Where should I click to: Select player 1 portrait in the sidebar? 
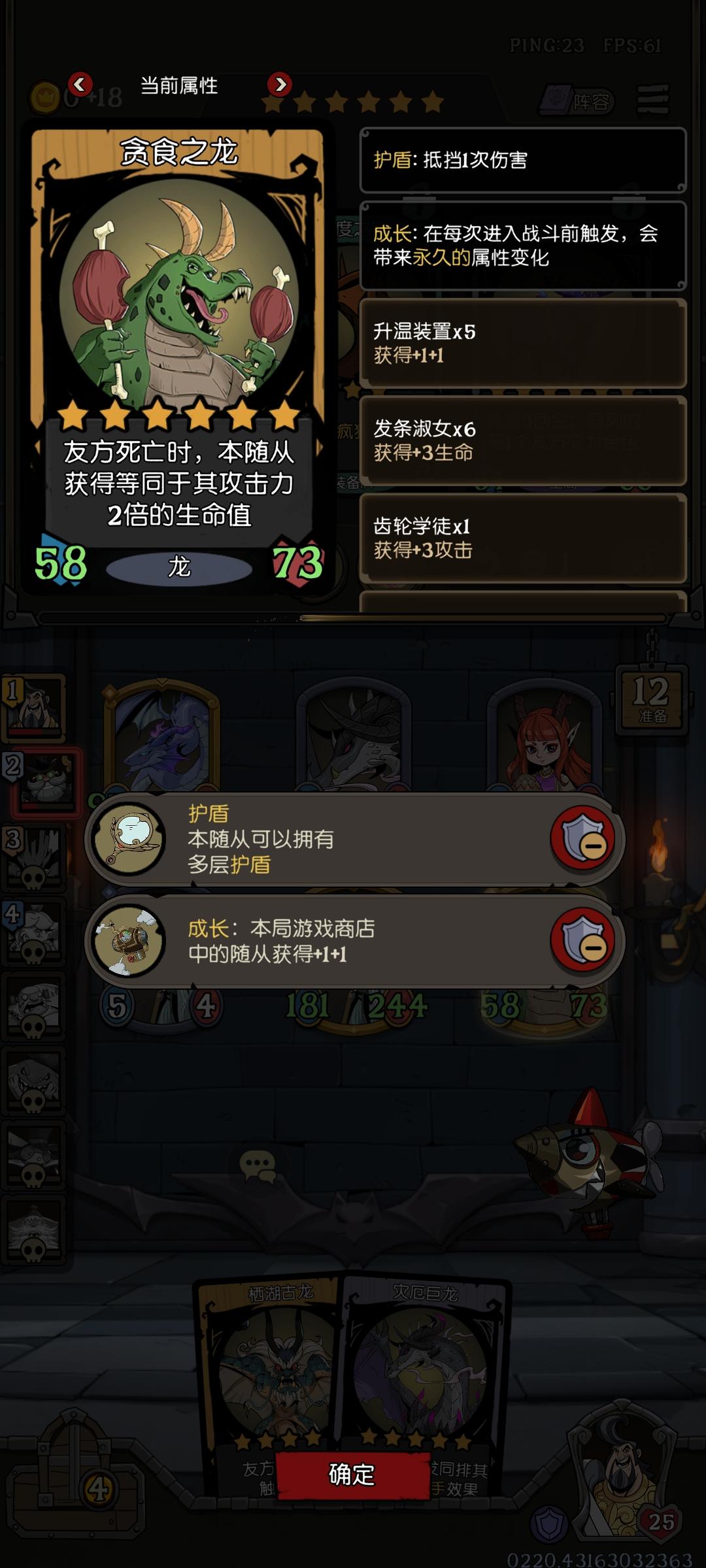click(34, 708)
